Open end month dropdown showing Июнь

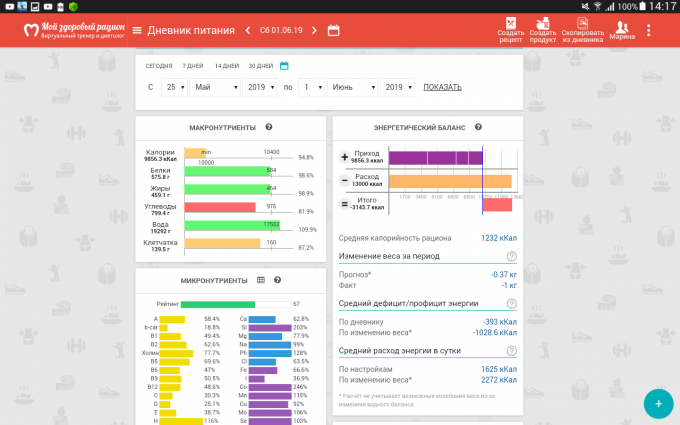coord(352,87)
